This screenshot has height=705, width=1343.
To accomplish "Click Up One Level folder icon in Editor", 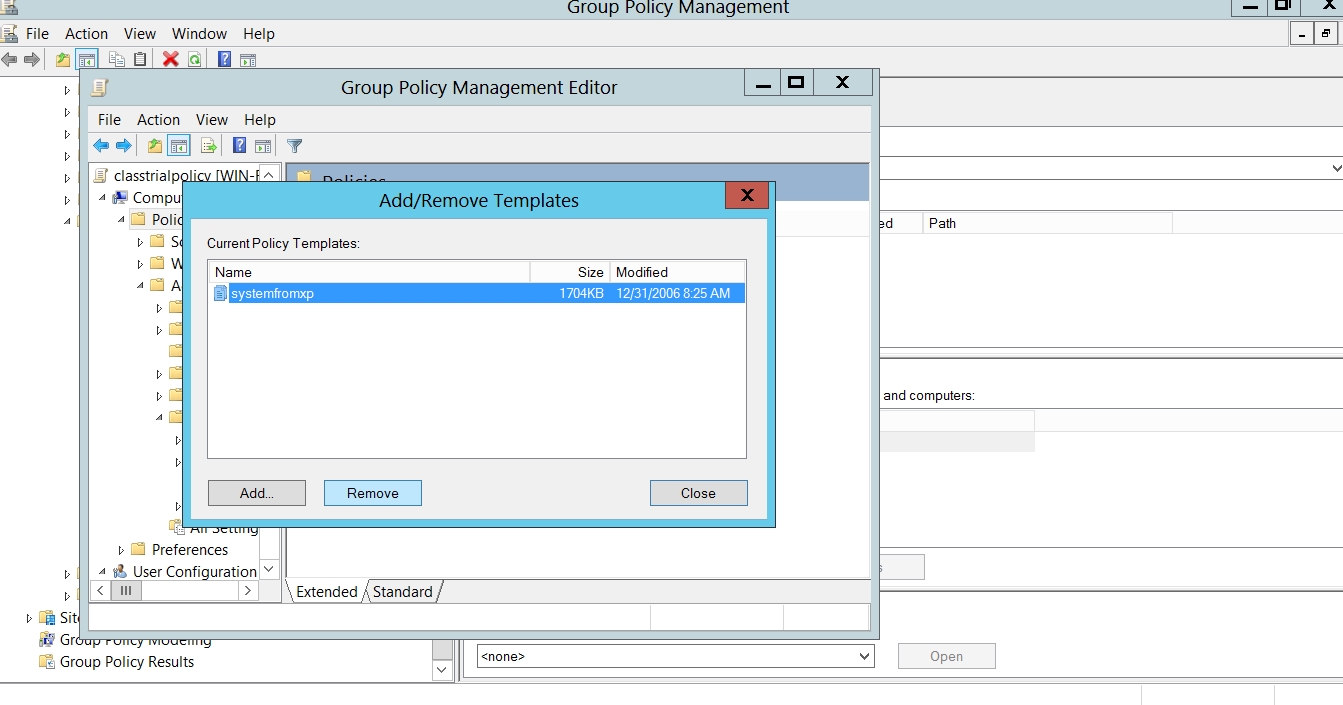I will pos(154,146).
